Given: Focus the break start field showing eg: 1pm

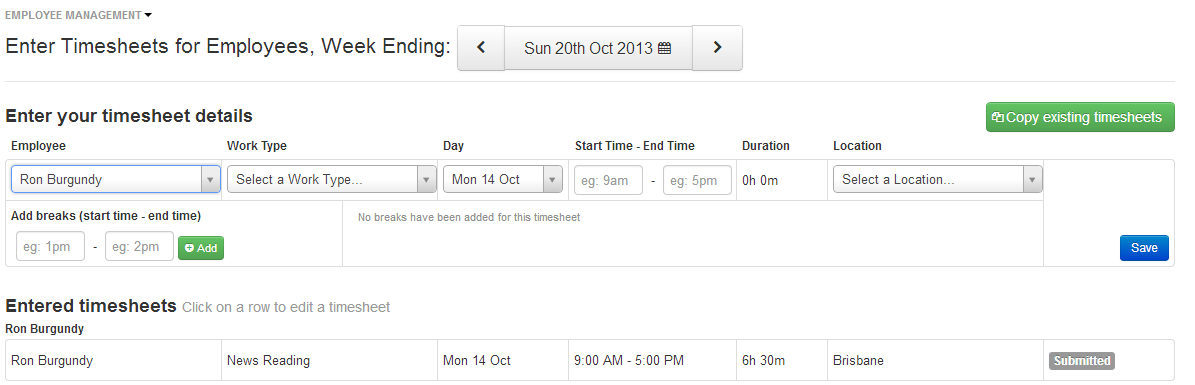Looking at the screenshot, I should (x=50, y=246).
